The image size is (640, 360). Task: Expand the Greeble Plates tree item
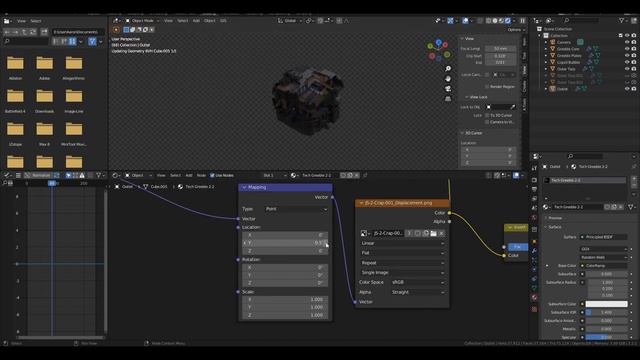[x=546, y=56]
